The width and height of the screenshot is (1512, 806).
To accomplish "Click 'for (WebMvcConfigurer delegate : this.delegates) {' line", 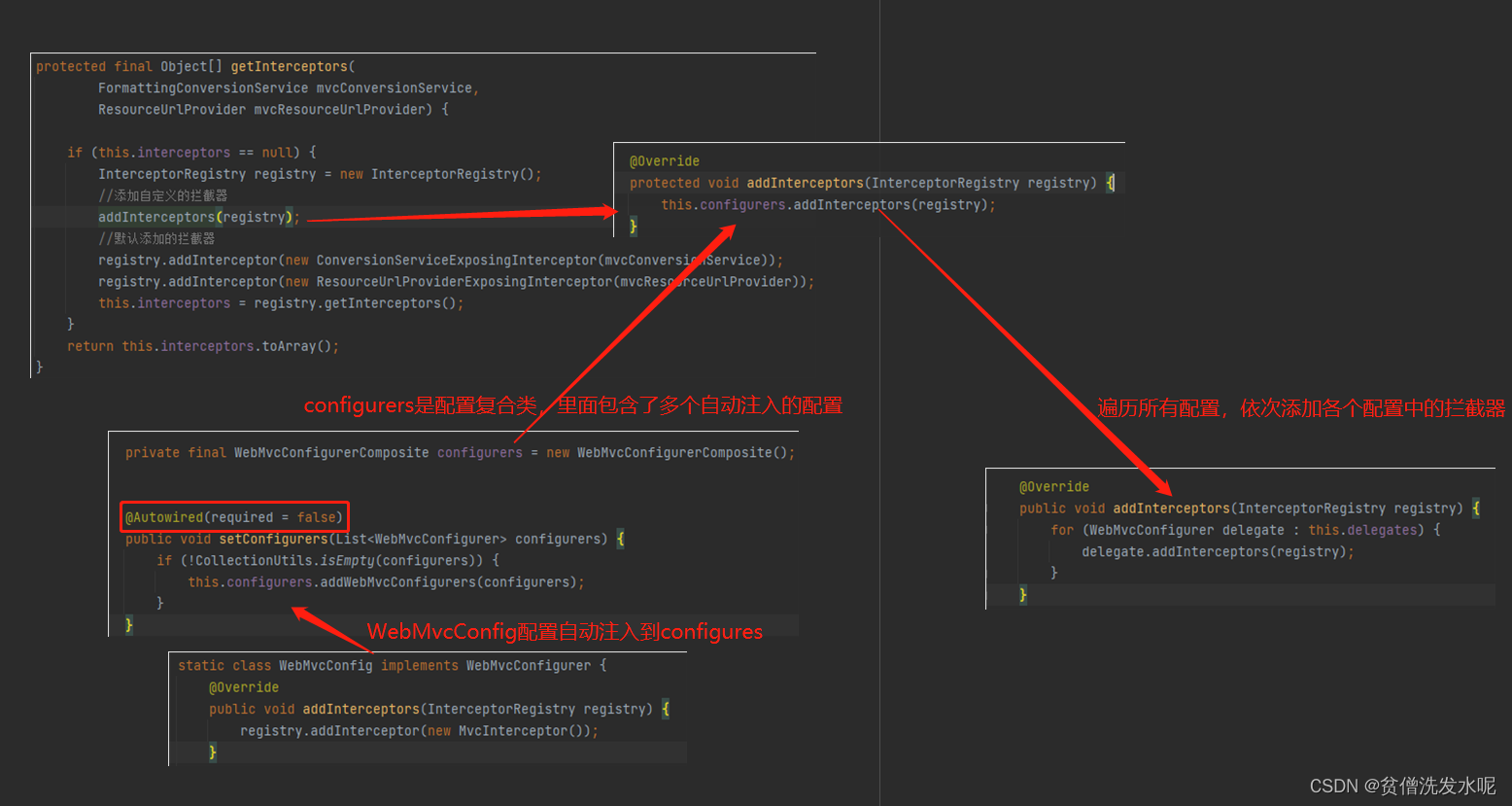I will pos(1245,530).
